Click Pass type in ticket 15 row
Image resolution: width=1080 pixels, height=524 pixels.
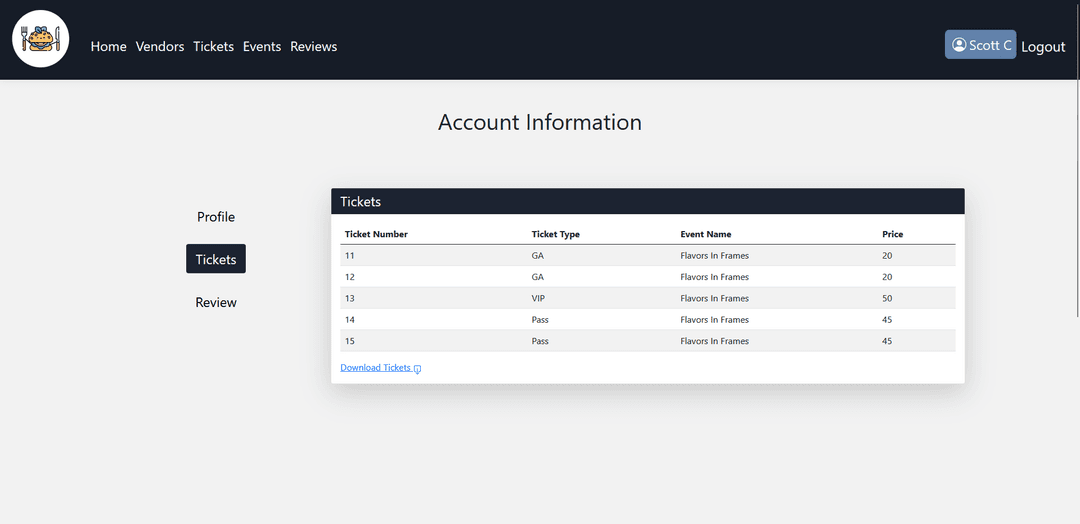601,341
